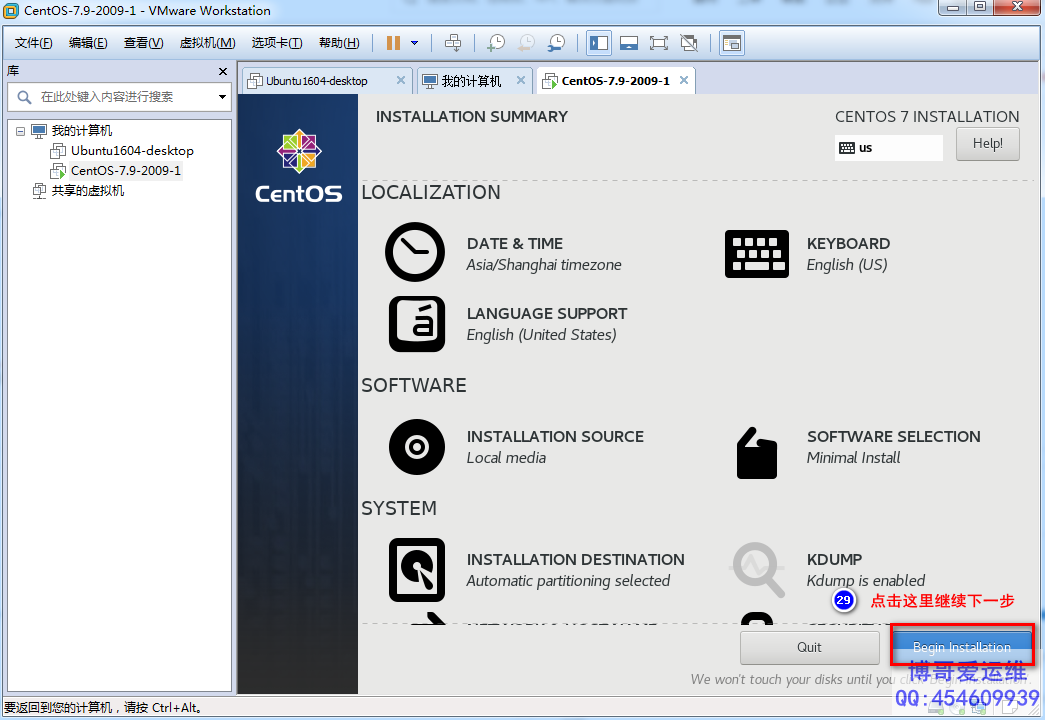Toggle the thumbnail bar icon in the toolbar

[629, 43]
